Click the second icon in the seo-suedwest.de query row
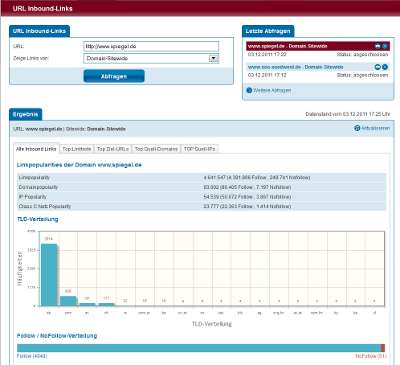Viewport: 400px width, 365px height. coord(385,67)
